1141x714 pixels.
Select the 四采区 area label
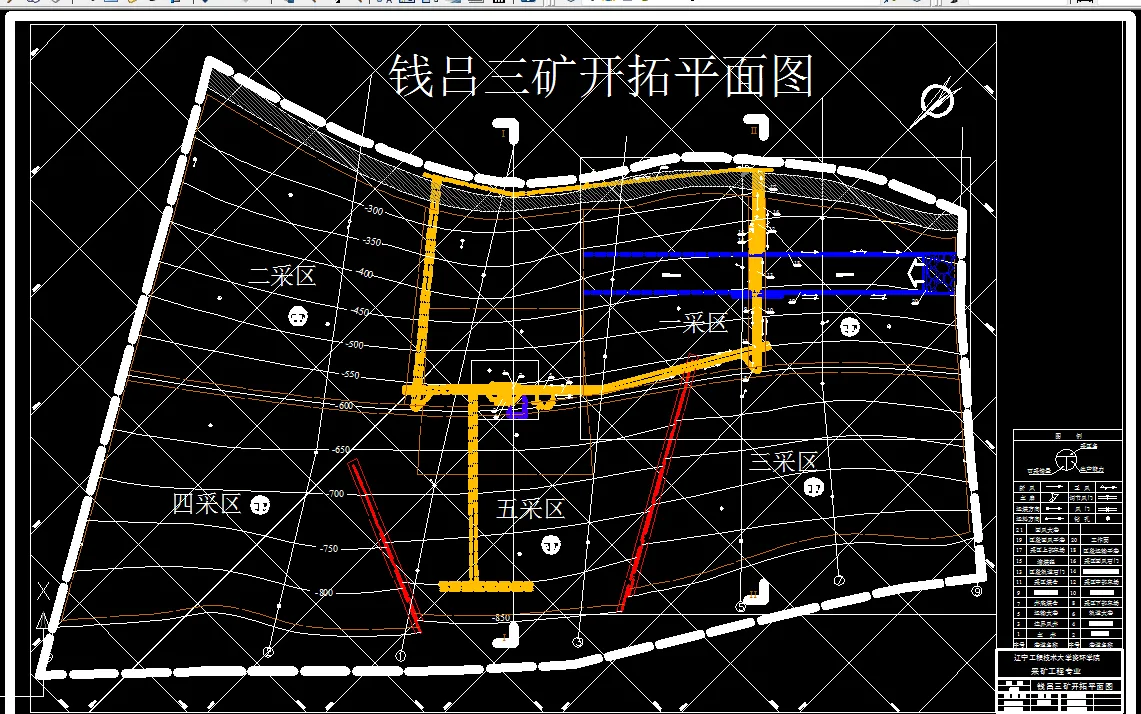coord(207,503)
